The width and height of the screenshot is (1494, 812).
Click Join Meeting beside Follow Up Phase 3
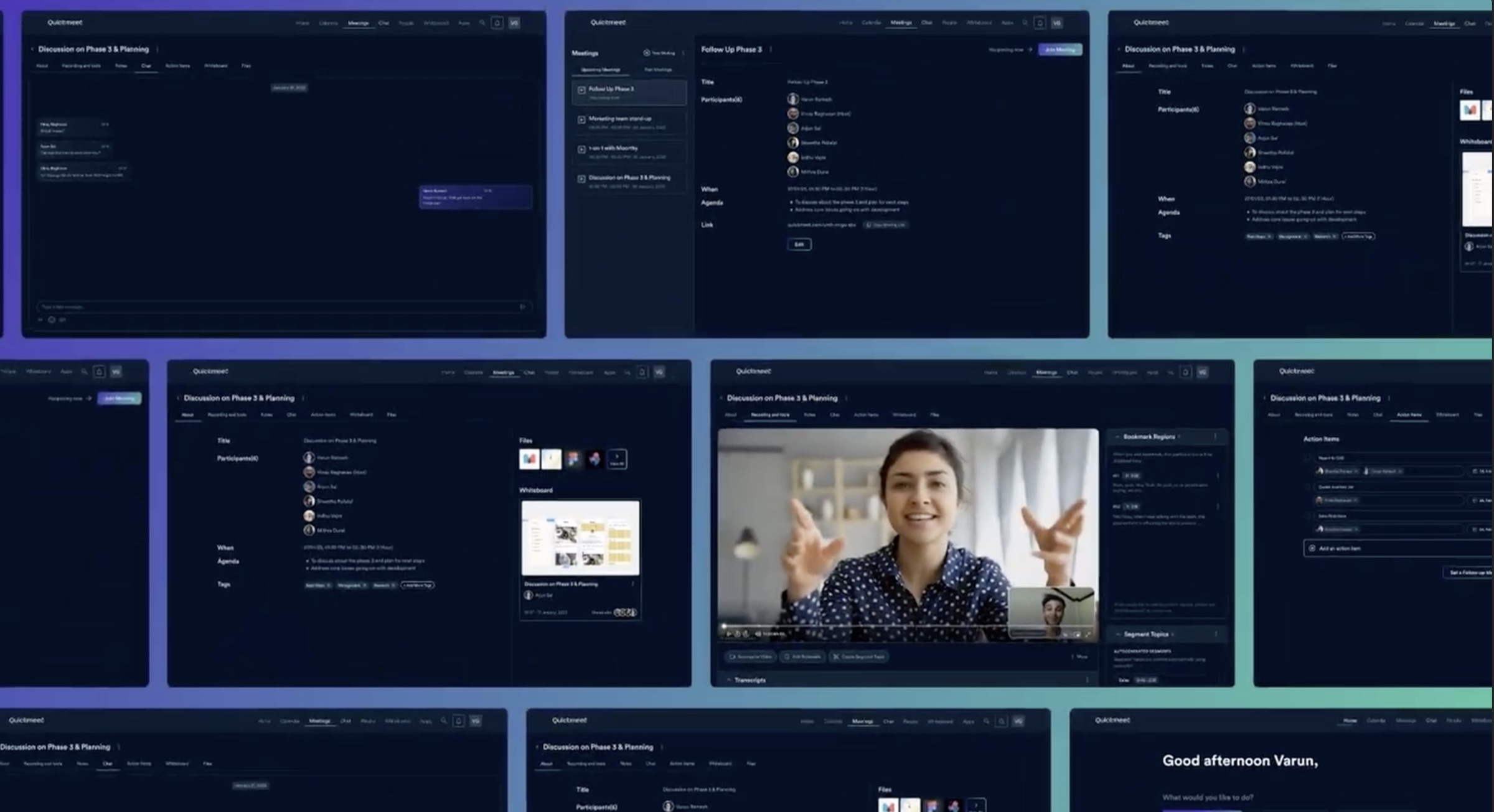click(x=1060, y=50)
